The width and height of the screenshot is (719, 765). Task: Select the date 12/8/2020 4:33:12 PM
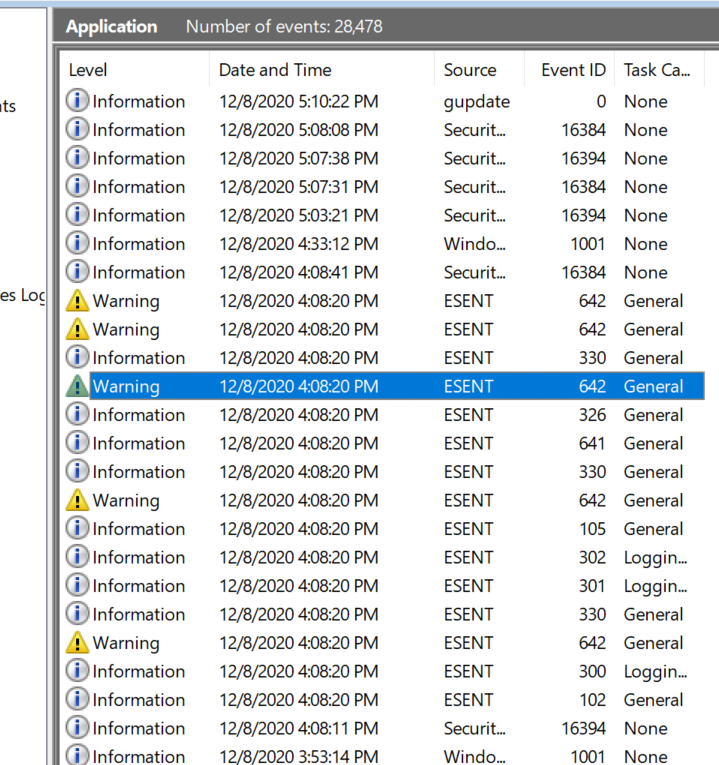pos(299,244)
